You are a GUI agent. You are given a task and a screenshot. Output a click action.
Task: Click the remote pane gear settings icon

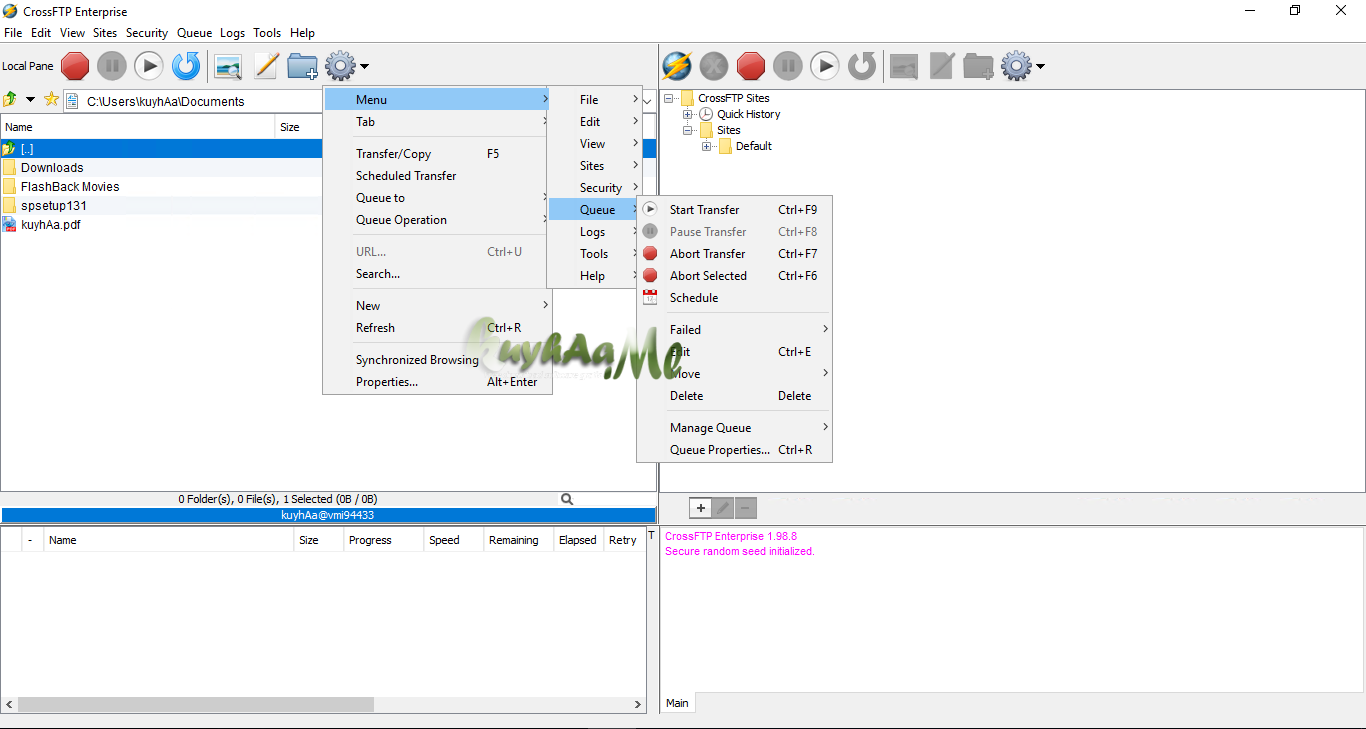click(x=1016, y=67)
